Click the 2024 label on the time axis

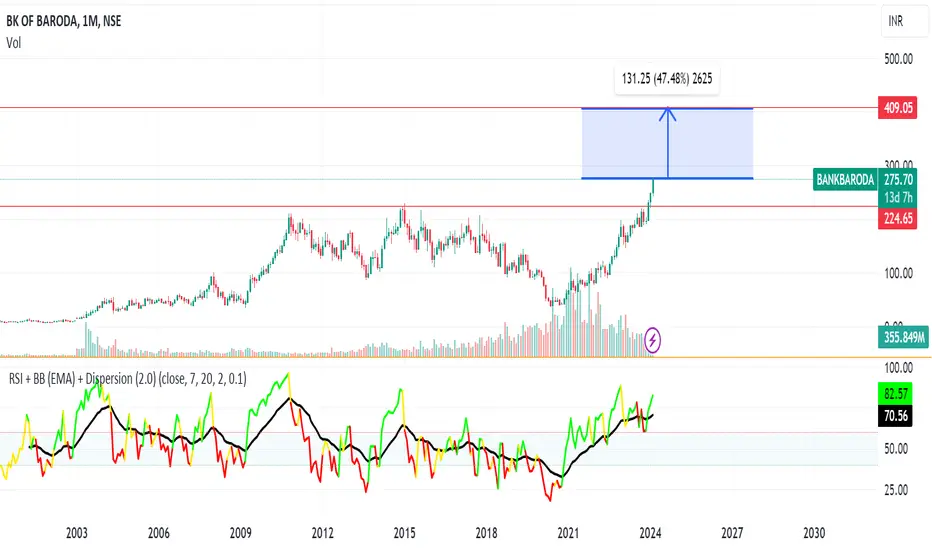[650, 533]
